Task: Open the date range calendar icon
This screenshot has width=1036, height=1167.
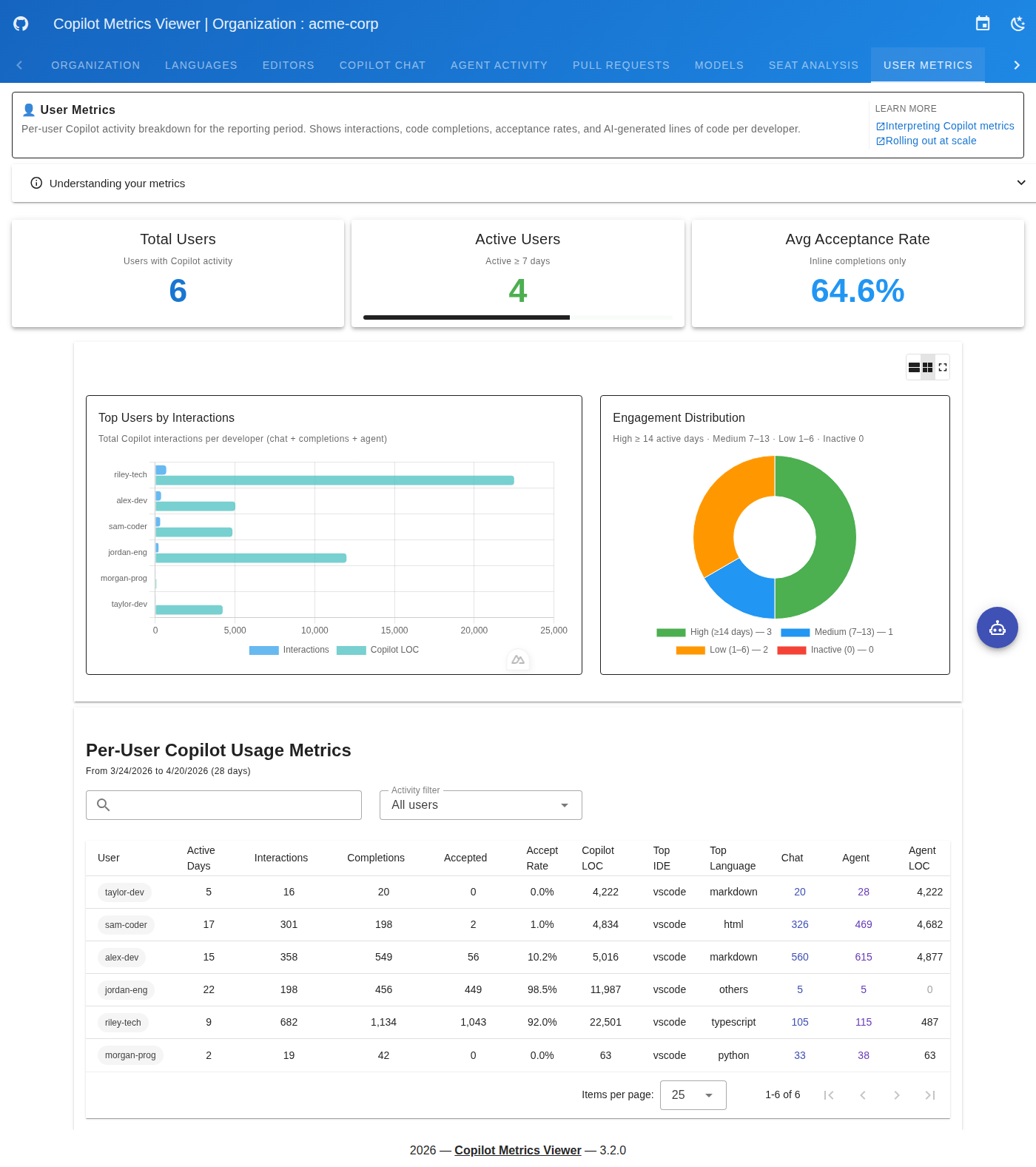Action: (983, 24)
